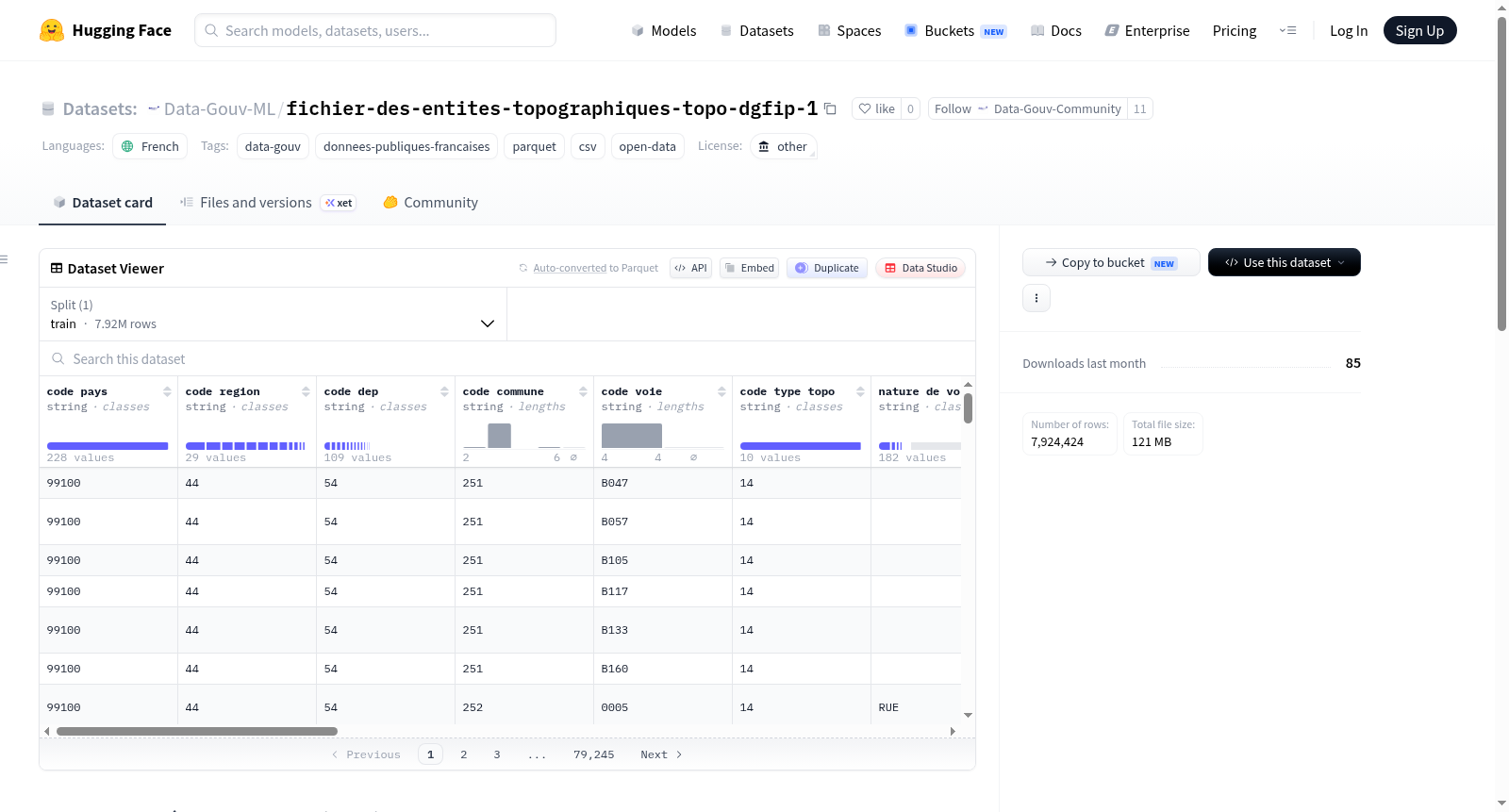
Task: Click the open-data tag
Action: click(648, 146)
